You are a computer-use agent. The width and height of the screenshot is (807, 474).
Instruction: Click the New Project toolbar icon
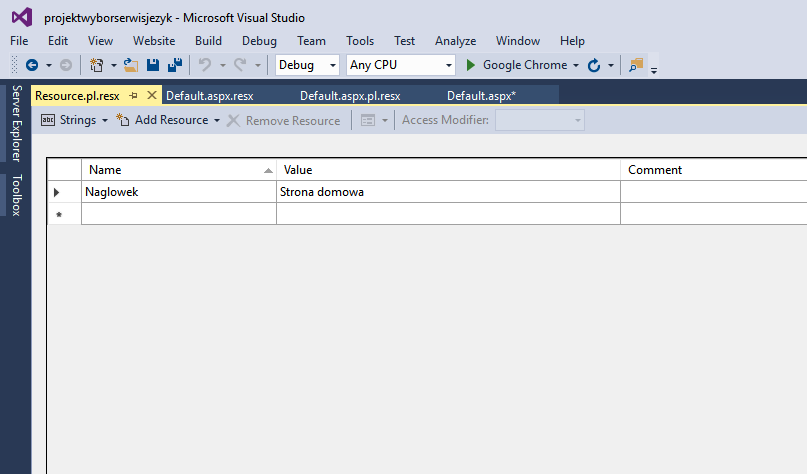pos(96,65)
